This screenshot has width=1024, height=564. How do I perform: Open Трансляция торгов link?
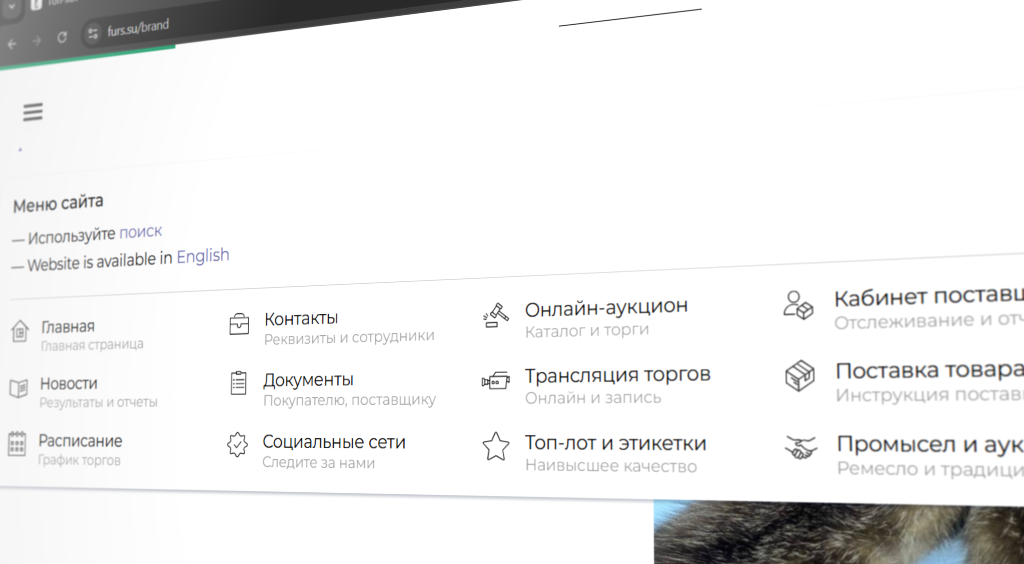[x=617, y=375]
